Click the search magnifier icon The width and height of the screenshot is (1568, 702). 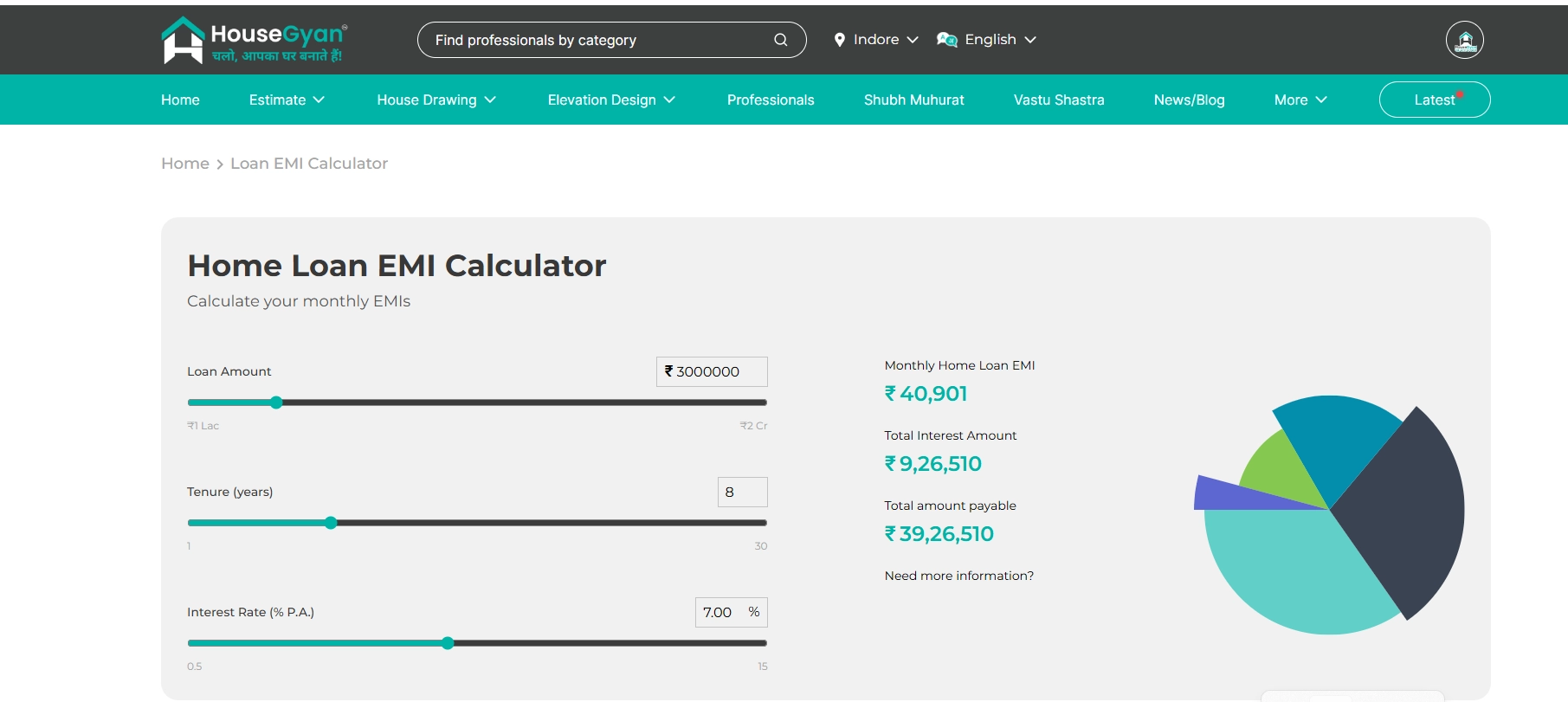(780, 40)
